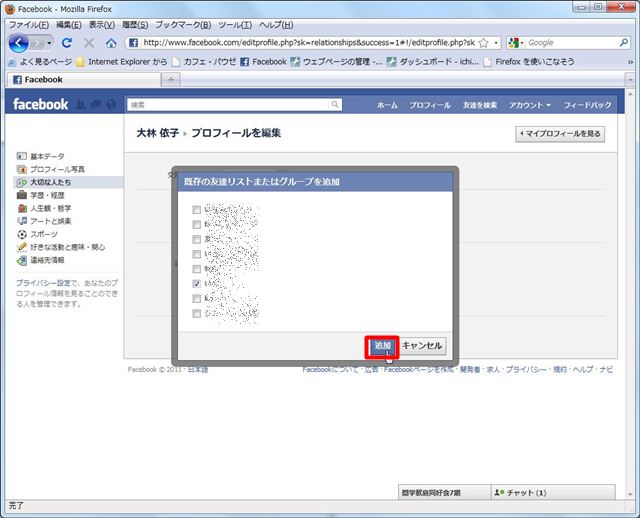The image size is (640, 518).
Task: Uncheck the ticked sixth checkbox in the dialog
Action: pyautogui.click(x=196, y=284)
